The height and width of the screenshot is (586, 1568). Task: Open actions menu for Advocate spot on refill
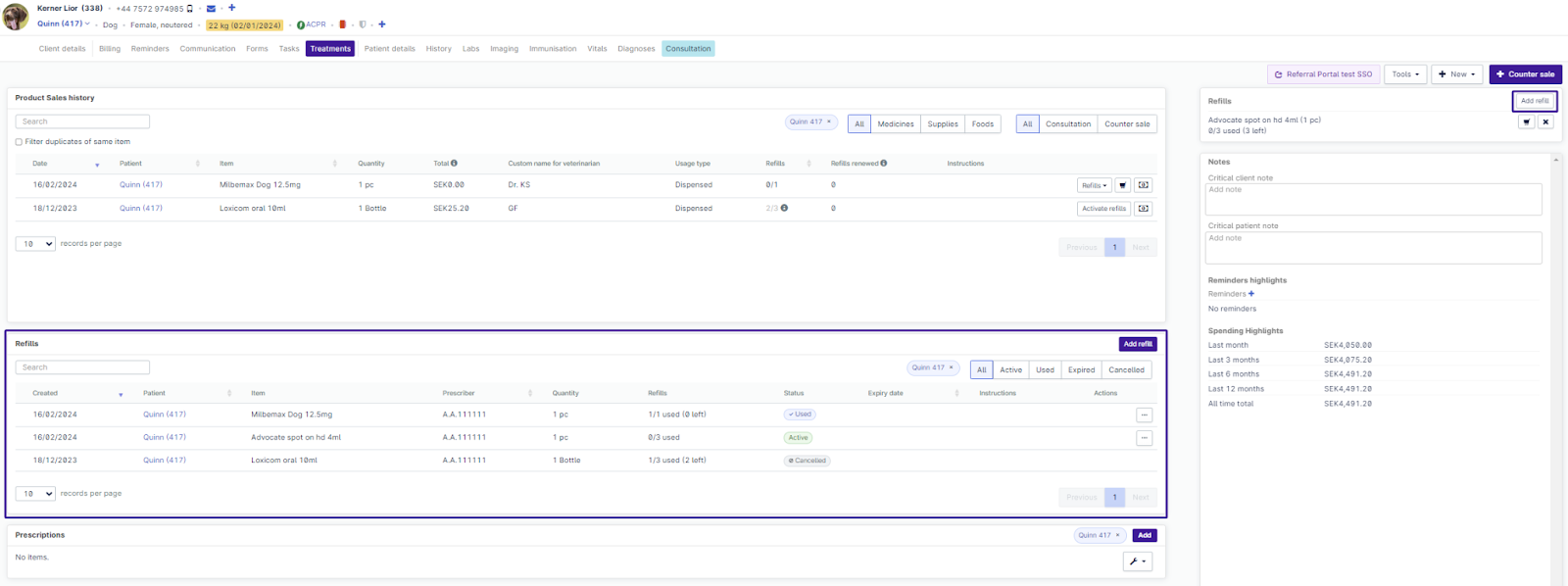[x=1144, y=438]
